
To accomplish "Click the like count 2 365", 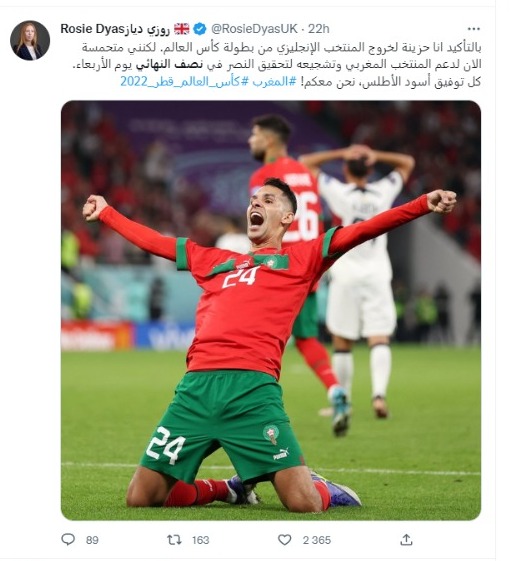I will [317, 540].
